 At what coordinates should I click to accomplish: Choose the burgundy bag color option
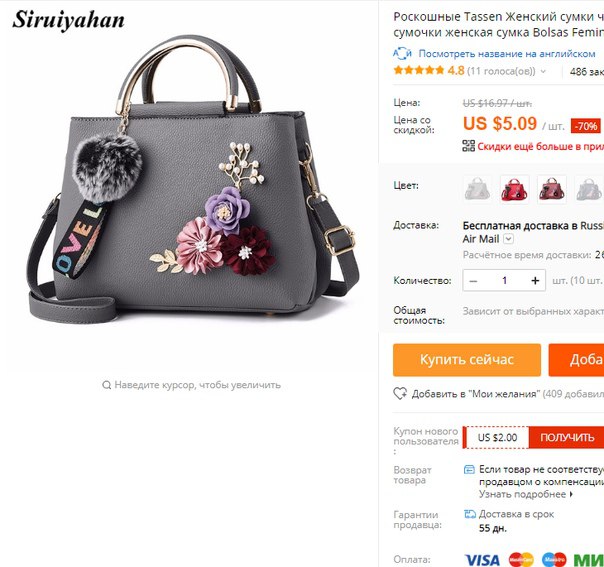click(x=552, y=189)
